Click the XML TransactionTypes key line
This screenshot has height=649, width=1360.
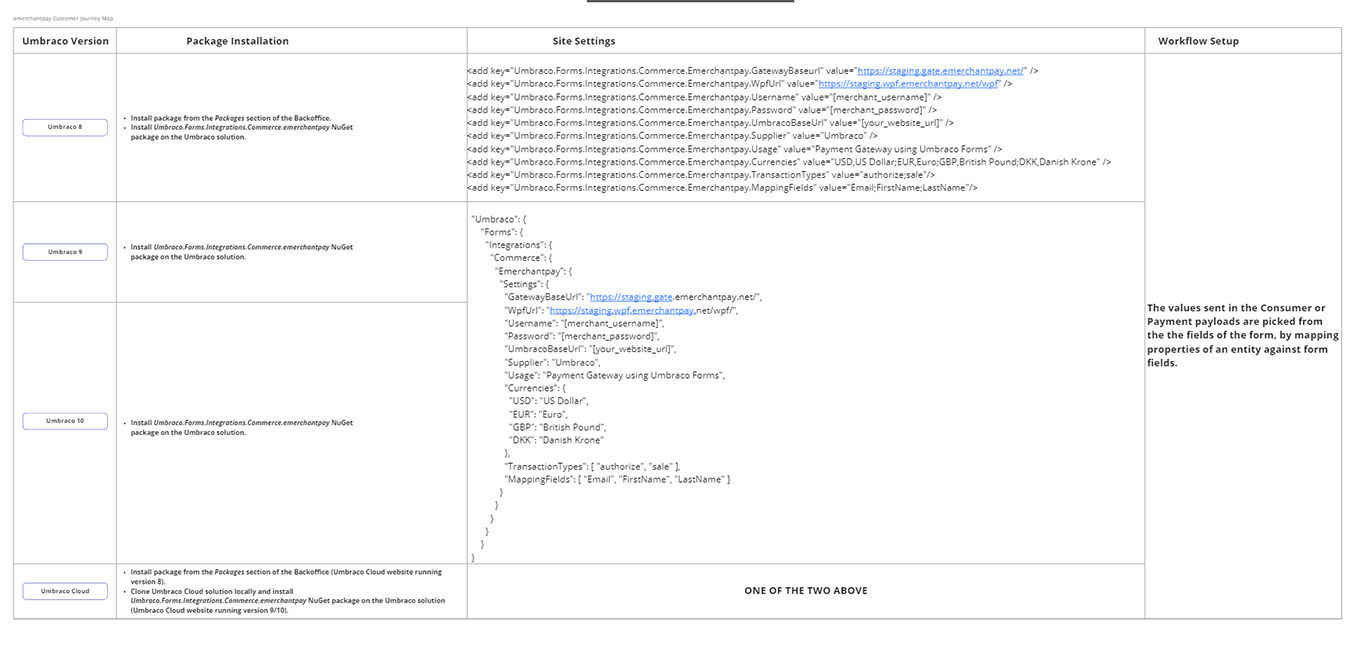click(701, 175)
